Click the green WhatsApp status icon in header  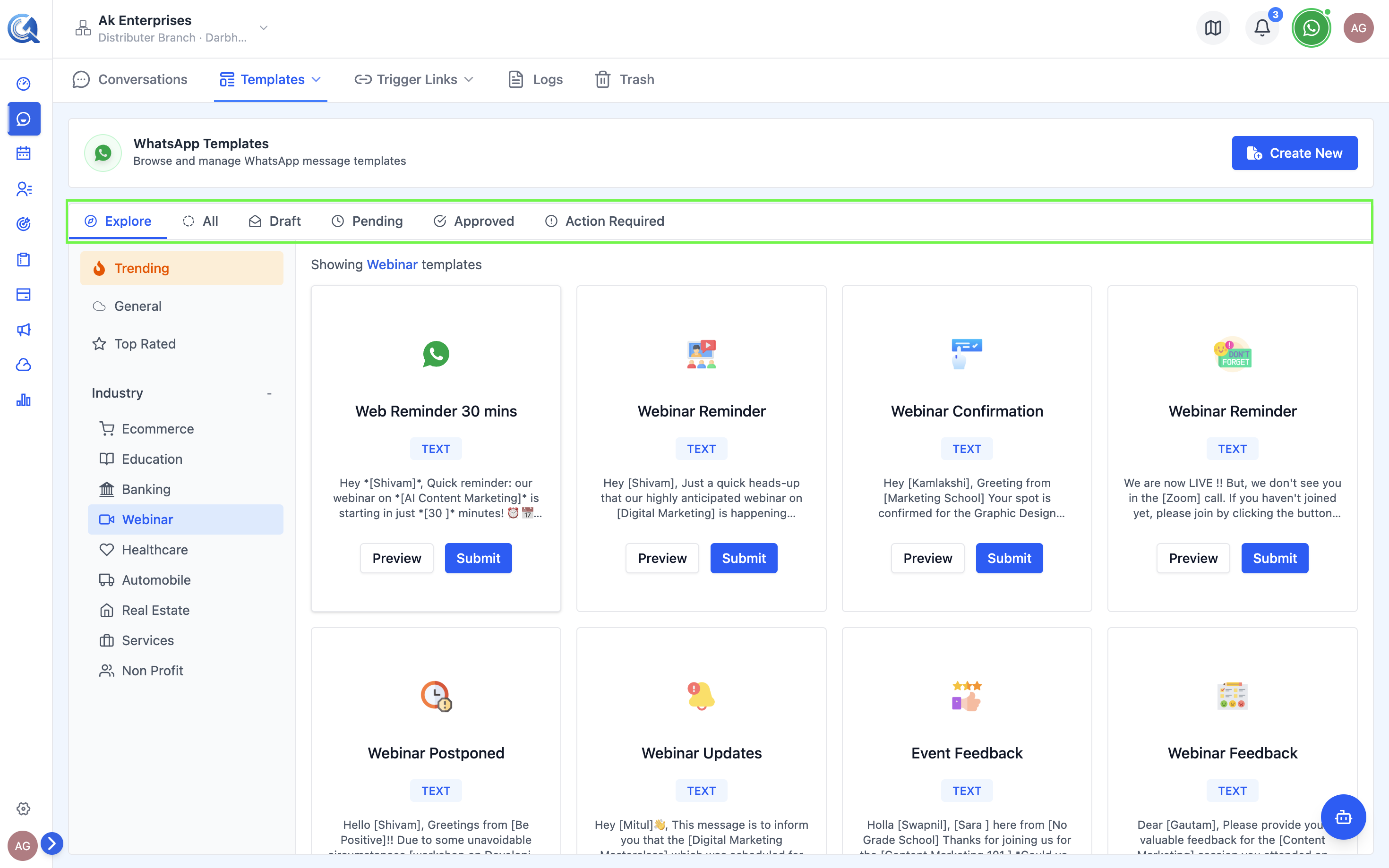[x=1311, y=28]
